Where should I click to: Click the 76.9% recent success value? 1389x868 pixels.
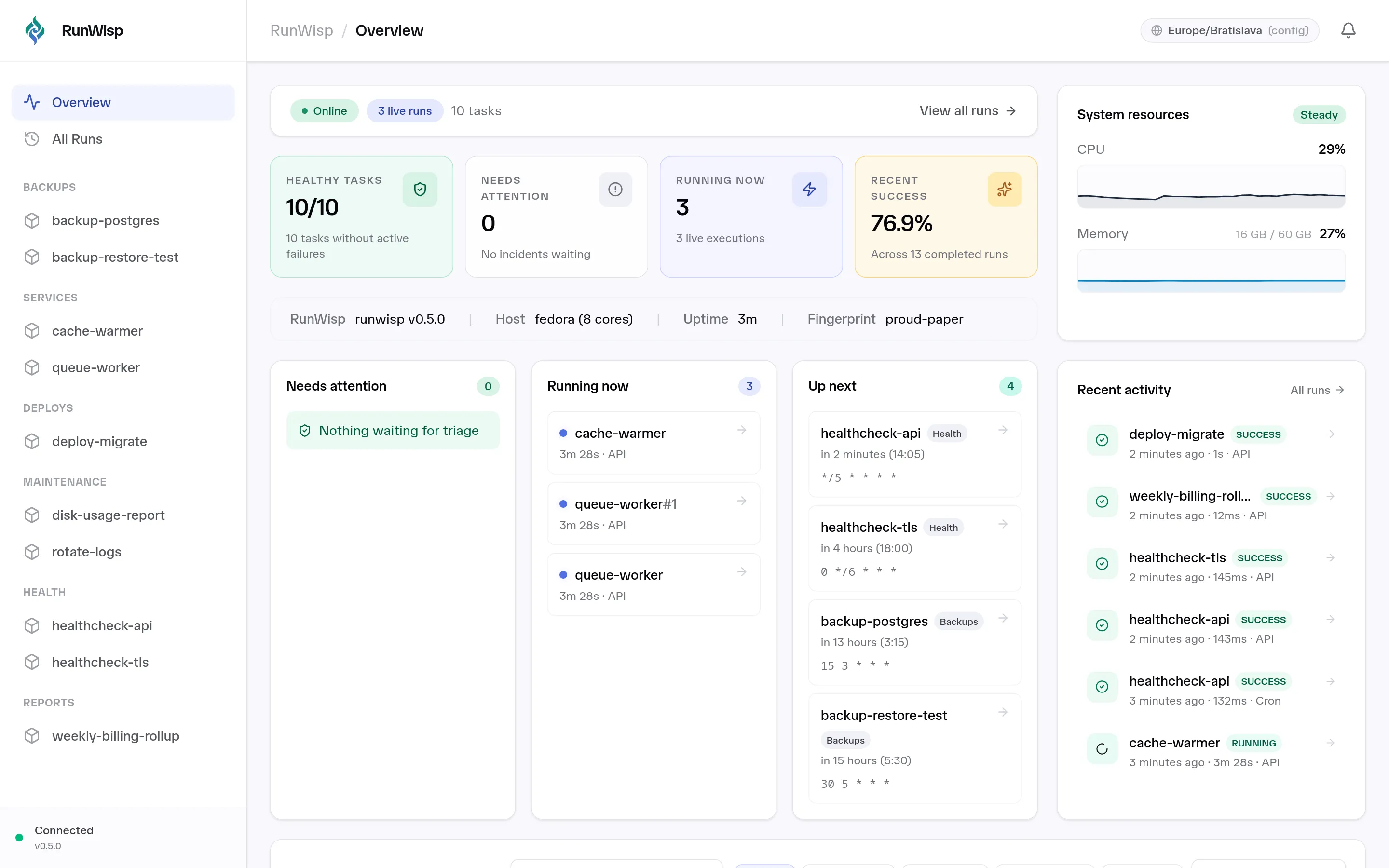[901, 223]
